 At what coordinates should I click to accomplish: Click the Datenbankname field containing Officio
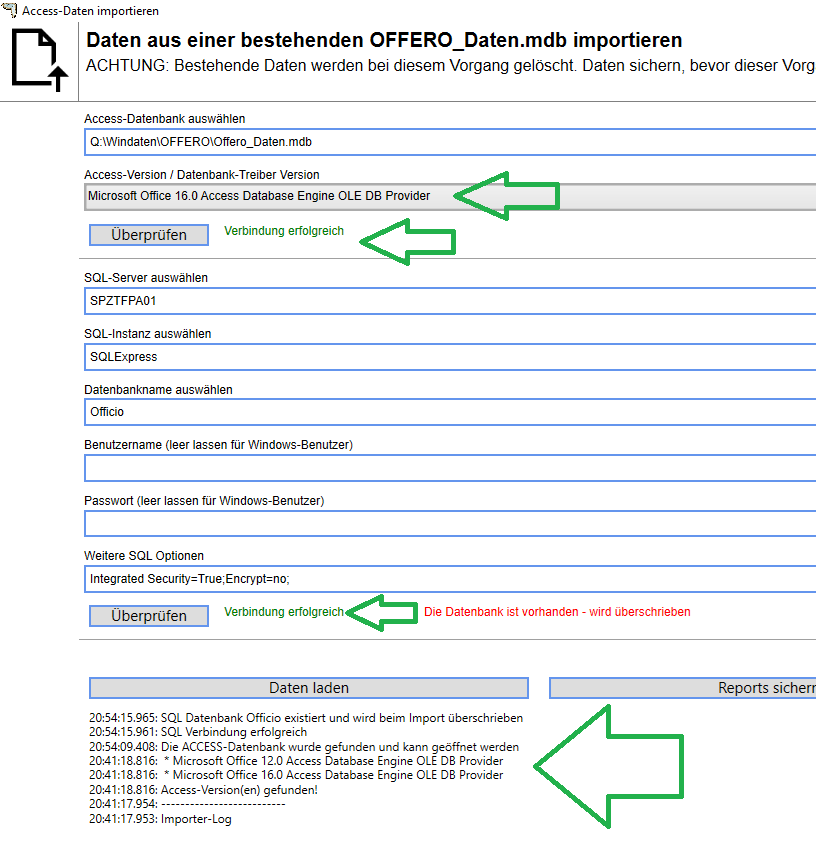click(450, 411)
